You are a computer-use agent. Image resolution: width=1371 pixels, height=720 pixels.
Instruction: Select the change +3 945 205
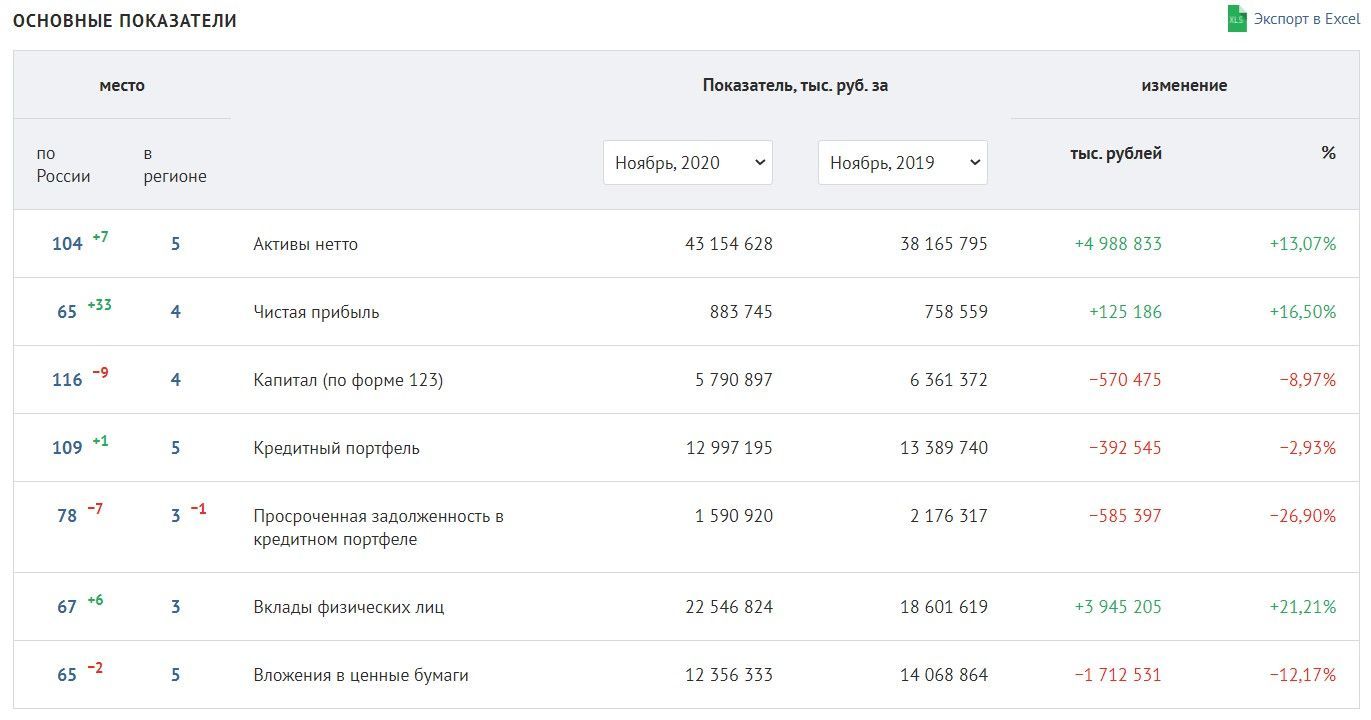pos(1118,607)
